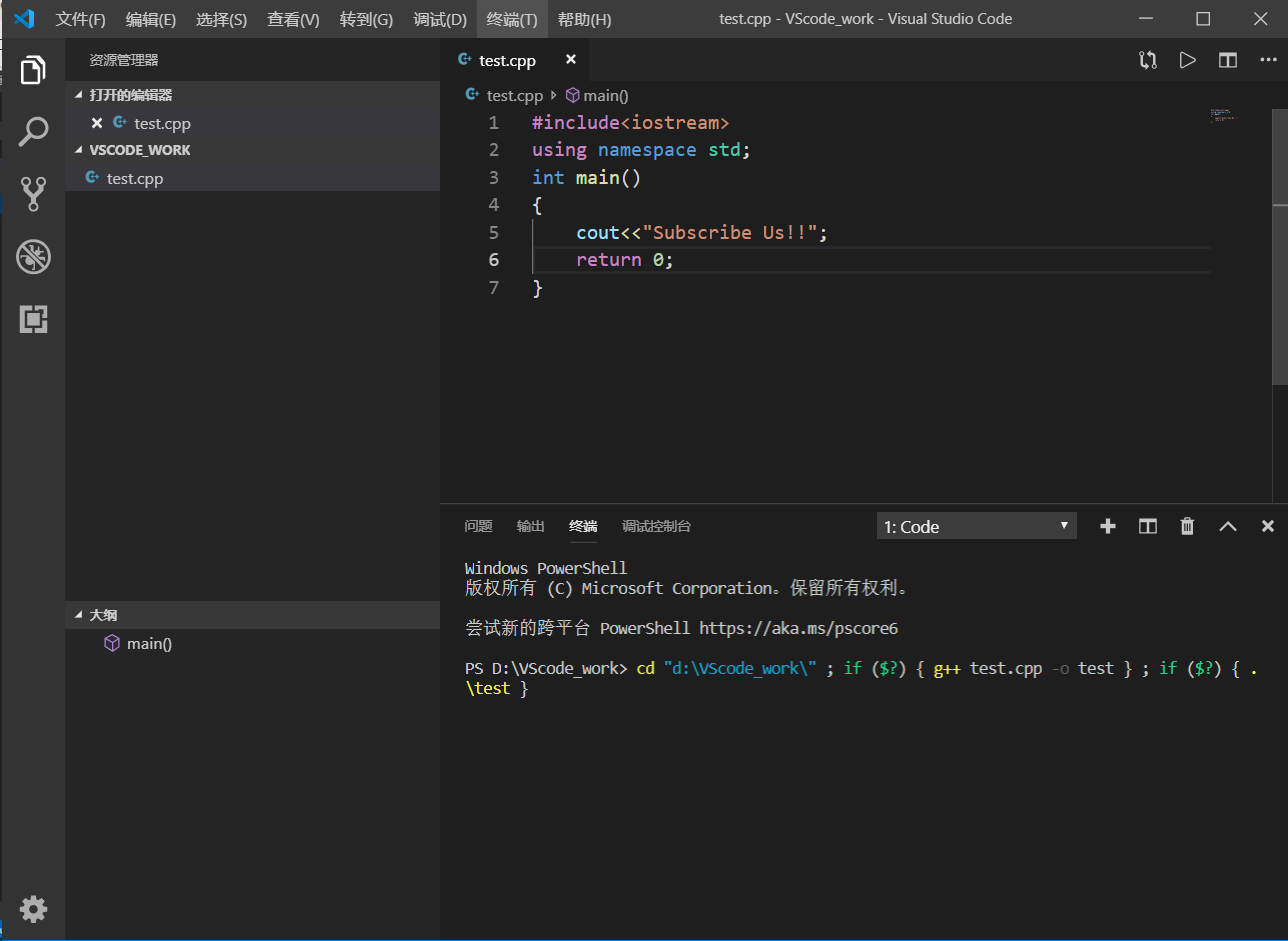Open the Explorer view in activity bar
Viewport: 1288px width, 941px height.
[33, 70]
